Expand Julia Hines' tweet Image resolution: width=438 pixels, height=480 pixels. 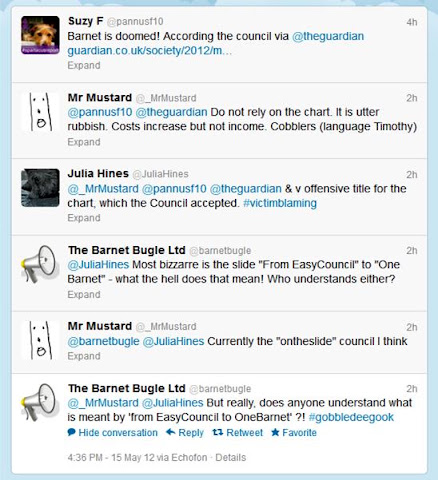coord(84,218)
